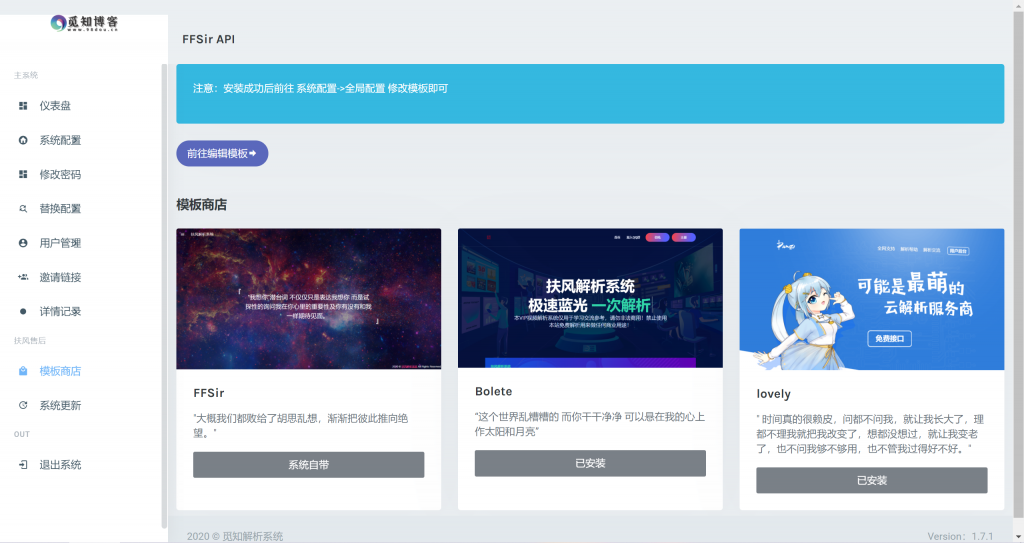This screenshot has width=1024, height=543.
Task: Open the Bolete template preview image
Action: tap(590, 298)
